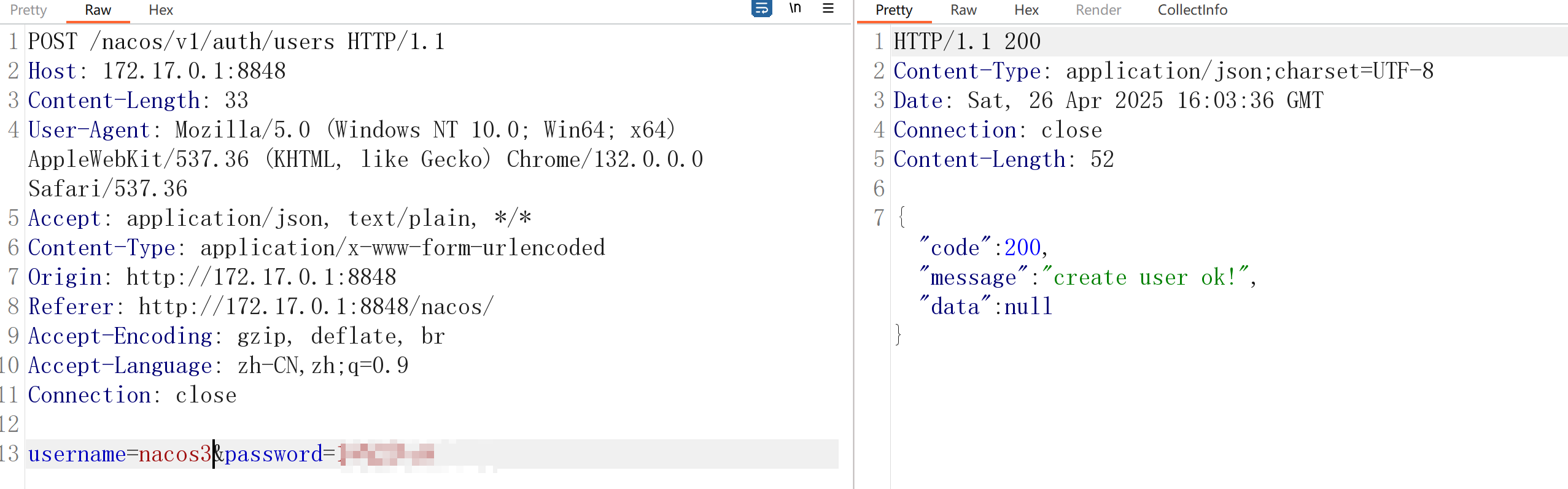Screen dimensions: 1568x489
Task: Open the request Hex tab
Action: tap(161, 10)
